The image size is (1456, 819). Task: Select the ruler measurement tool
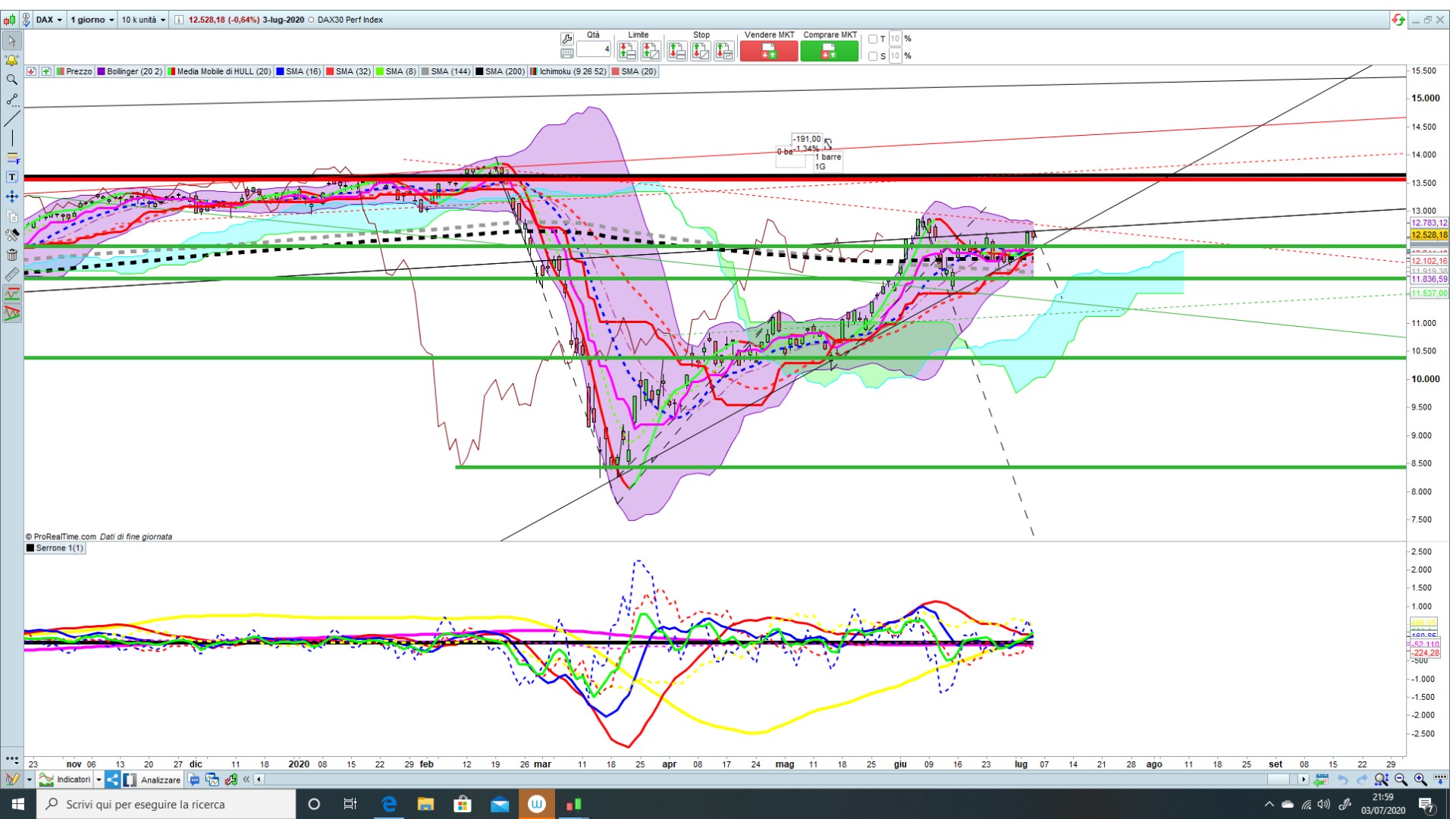pos(12,275)
